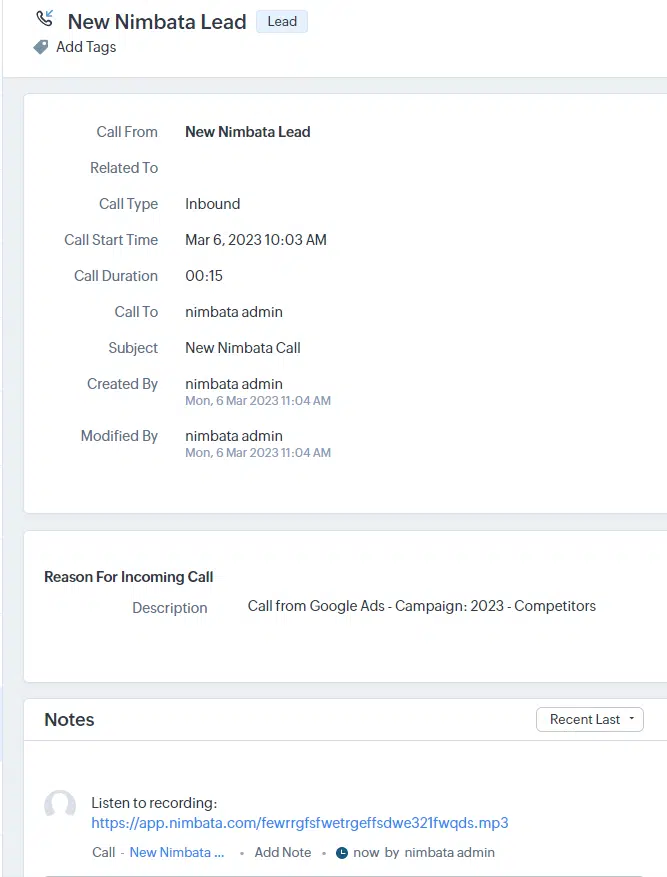Click the Call Start Time value
This screenshot has height=877, width=667.
pos(256,240)
